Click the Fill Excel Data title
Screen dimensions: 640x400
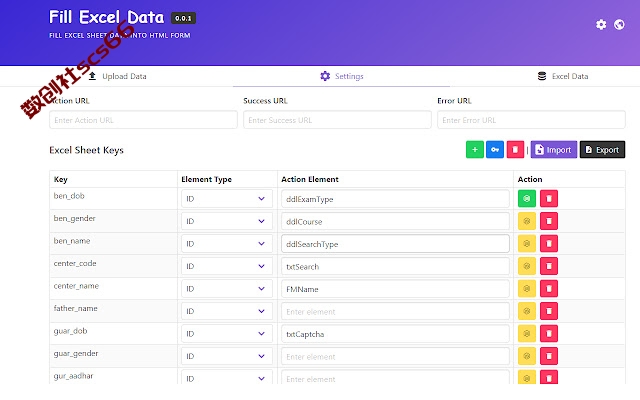[107, 17]
